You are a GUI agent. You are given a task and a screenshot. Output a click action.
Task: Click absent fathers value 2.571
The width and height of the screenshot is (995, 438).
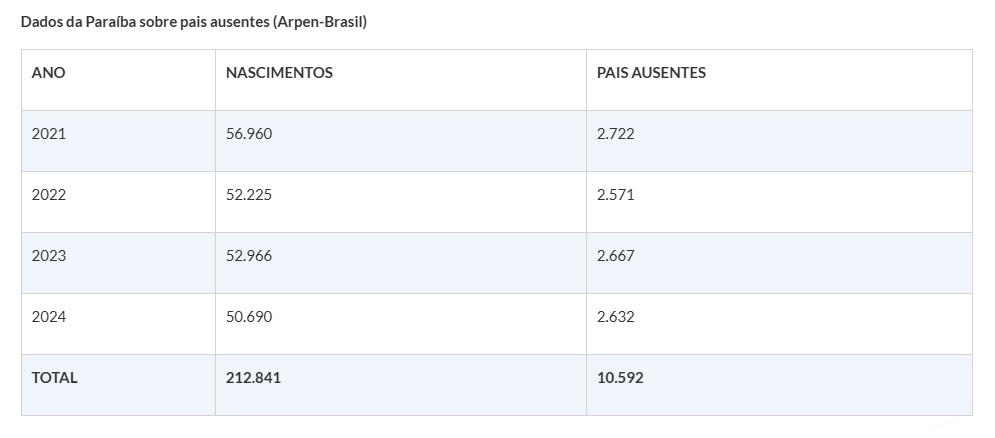click(616, 195)
